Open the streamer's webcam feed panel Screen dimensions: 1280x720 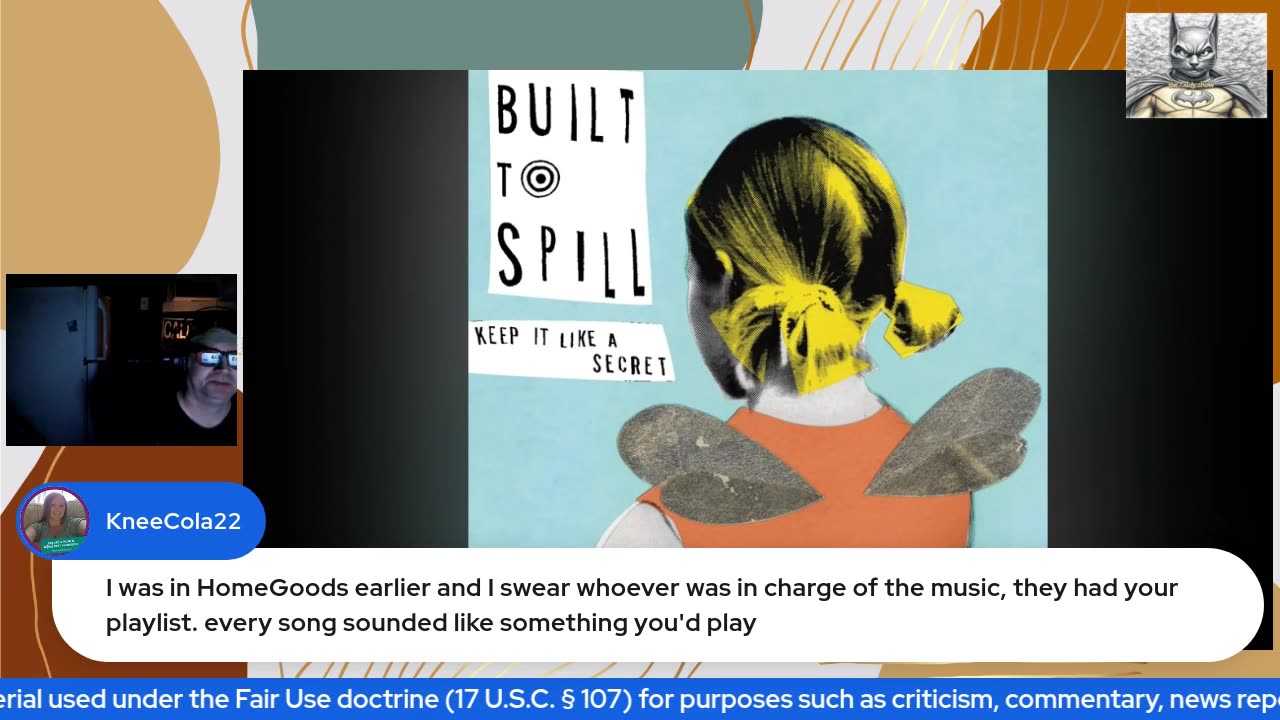[122, 360]
